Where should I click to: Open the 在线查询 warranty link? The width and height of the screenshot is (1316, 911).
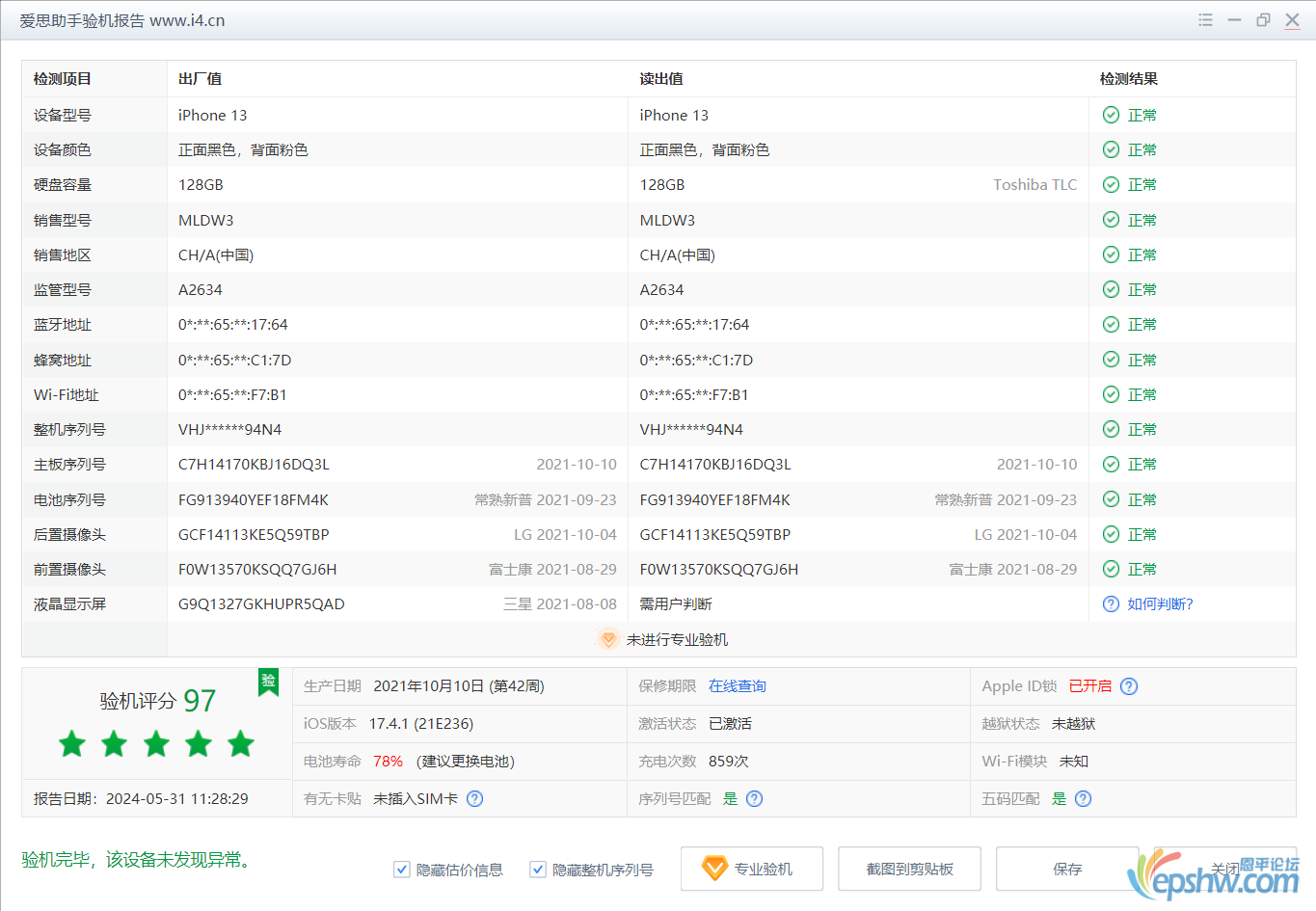pos(738,686)
